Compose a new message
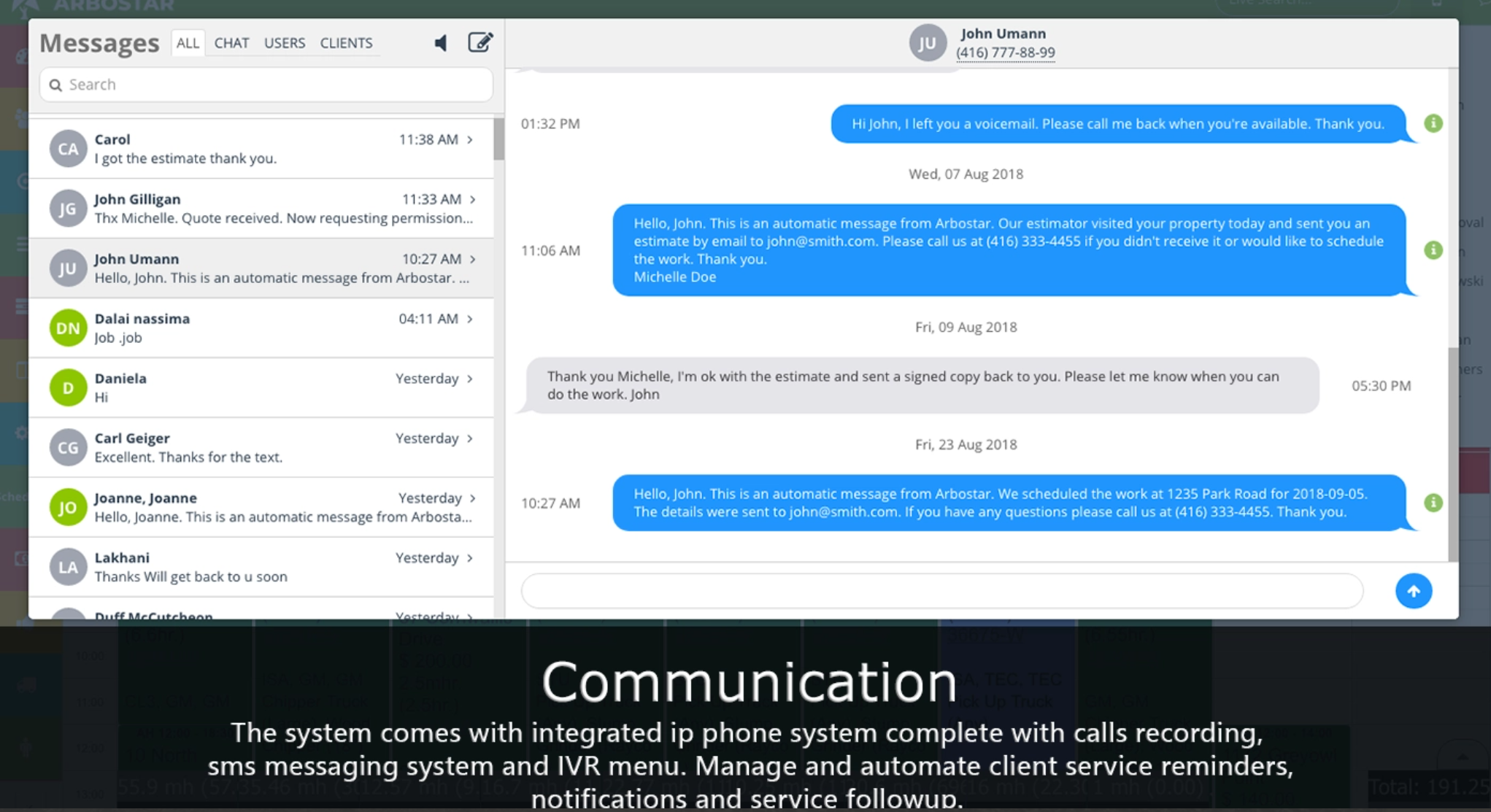Screen dimensions: 1491x812 pyautogui.click(x=479, y=42)
